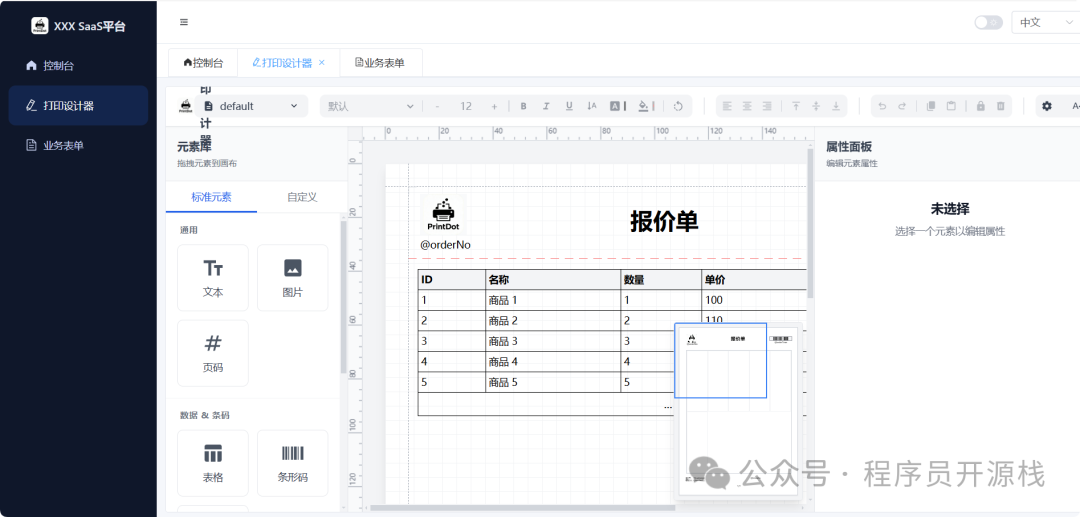The image size is (1080, 517).
Task: Click the hamburger menu collapse icon
Action: pos(184,22)
